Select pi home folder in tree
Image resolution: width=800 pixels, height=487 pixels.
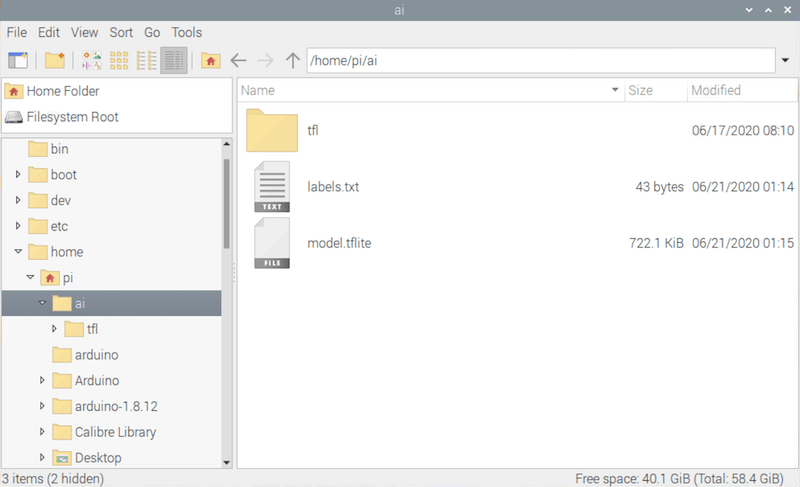pos(57,277)
